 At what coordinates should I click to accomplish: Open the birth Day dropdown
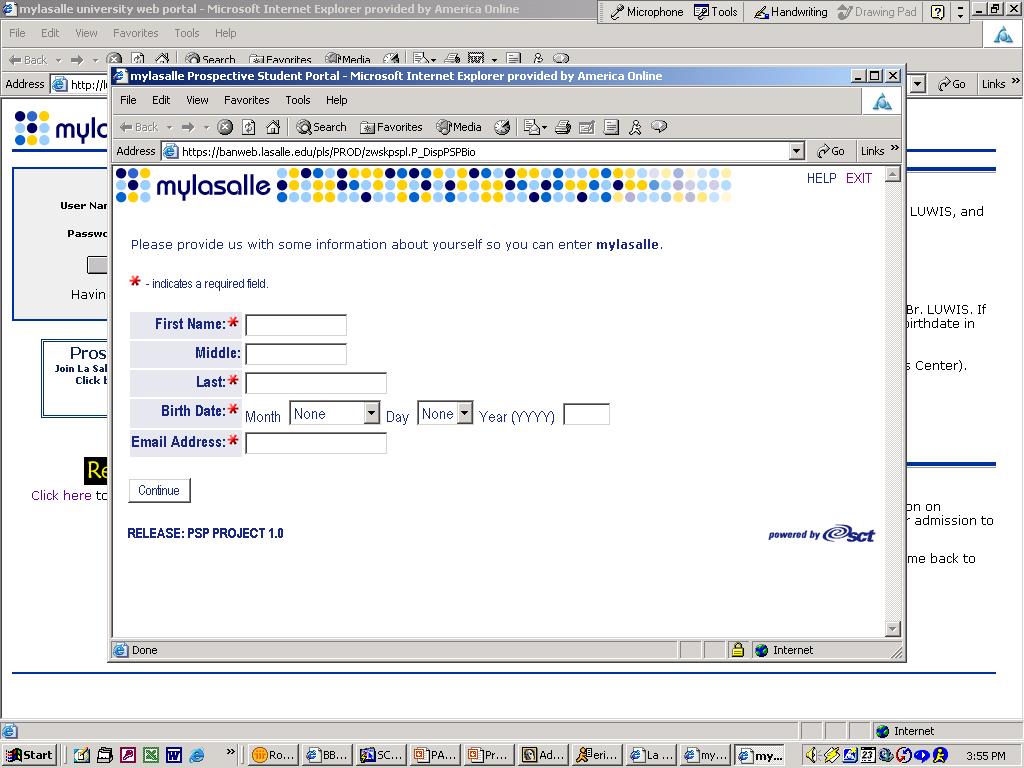pos(445,413)
